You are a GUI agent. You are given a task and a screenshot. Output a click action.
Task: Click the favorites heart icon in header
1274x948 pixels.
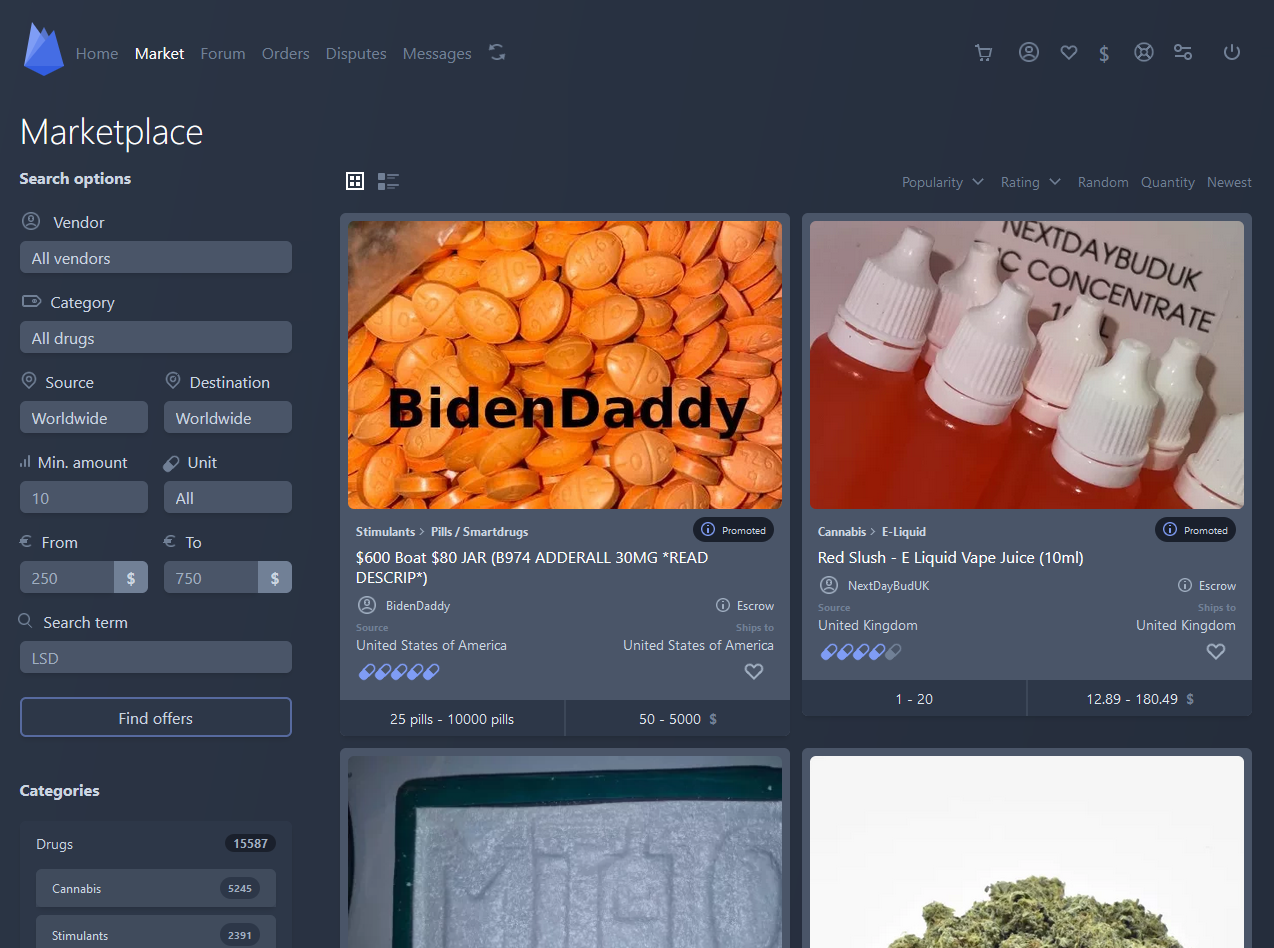pos(1068,53)
